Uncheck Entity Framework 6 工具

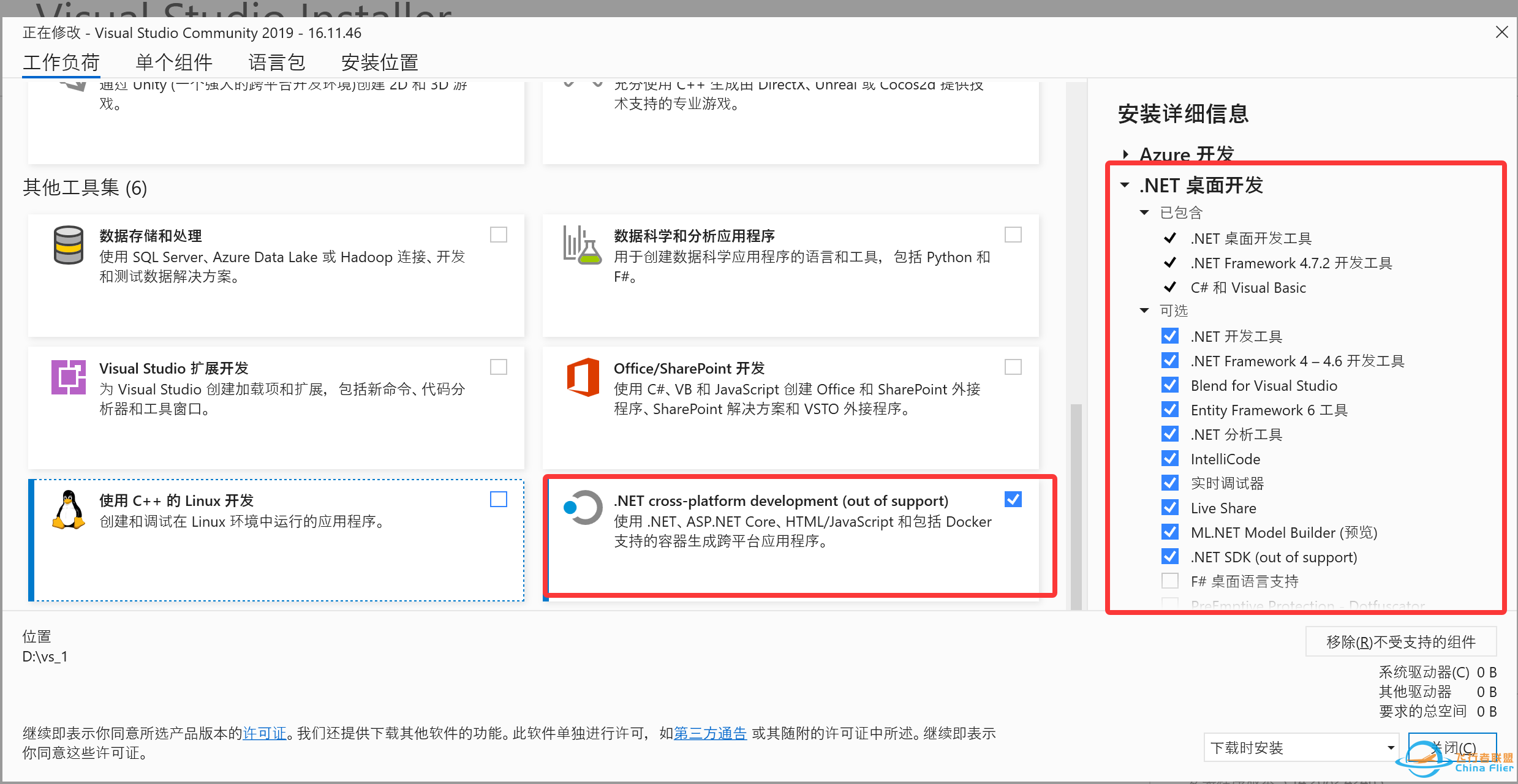pyautogui.click(x=1170, y=409)
